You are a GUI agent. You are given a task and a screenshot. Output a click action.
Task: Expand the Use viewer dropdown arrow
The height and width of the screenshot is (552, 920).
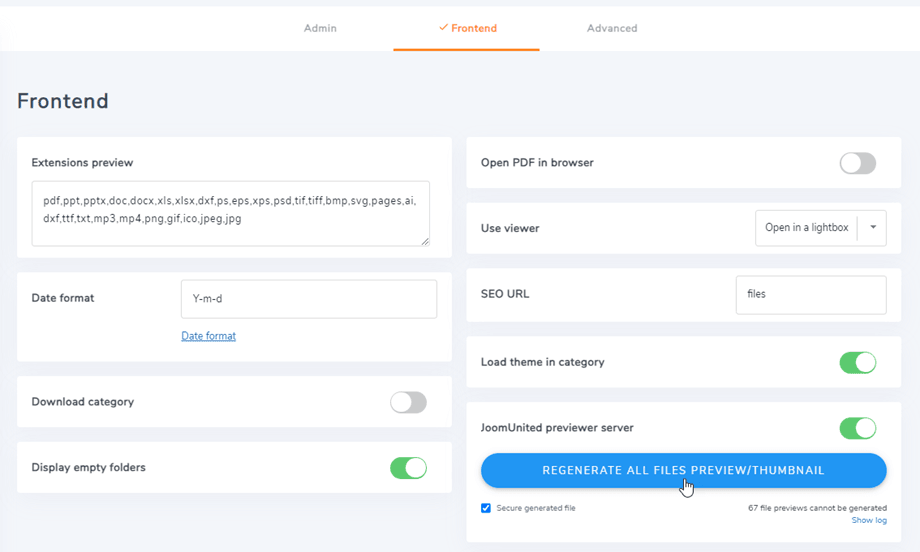click(x=872, y=228)
